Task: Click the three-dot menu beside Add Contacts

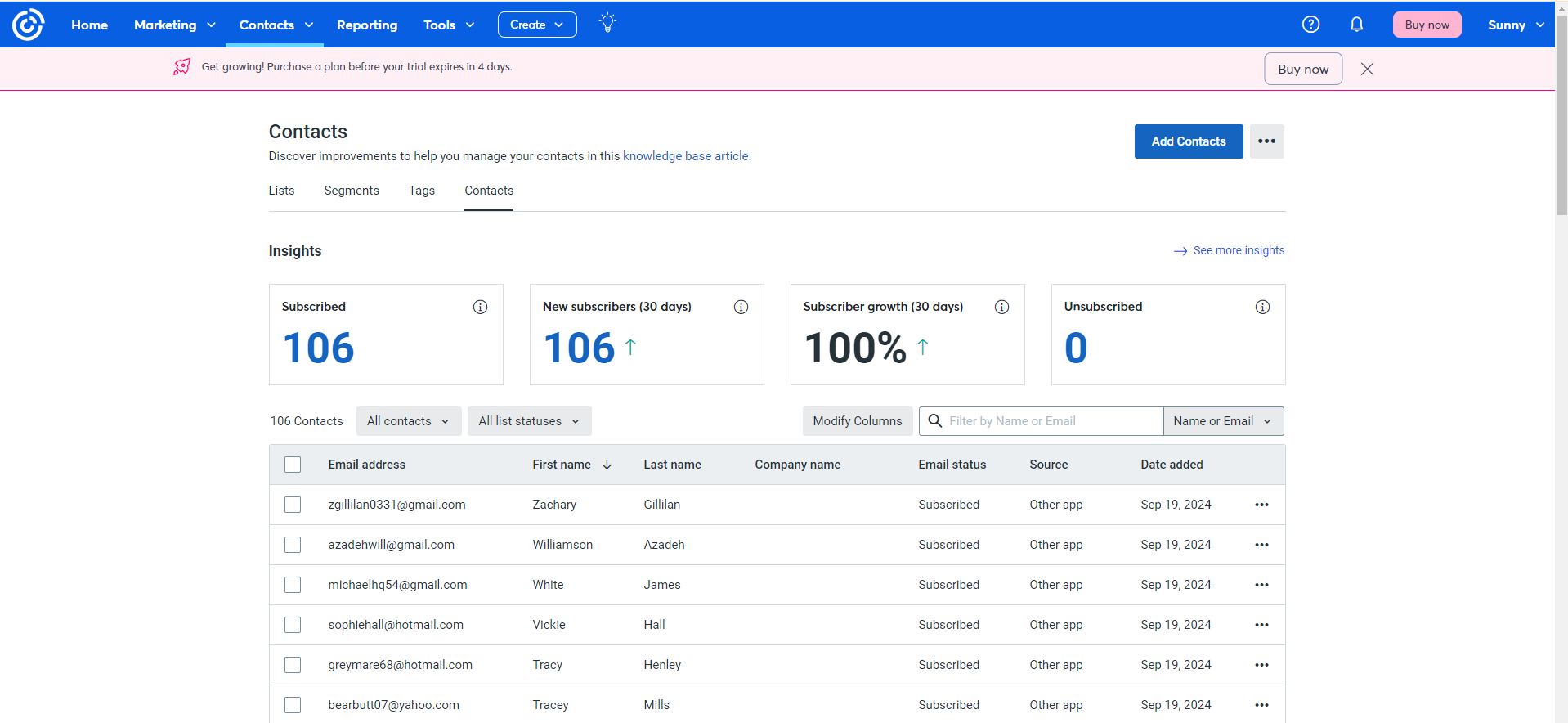Action: point(1266,141)
